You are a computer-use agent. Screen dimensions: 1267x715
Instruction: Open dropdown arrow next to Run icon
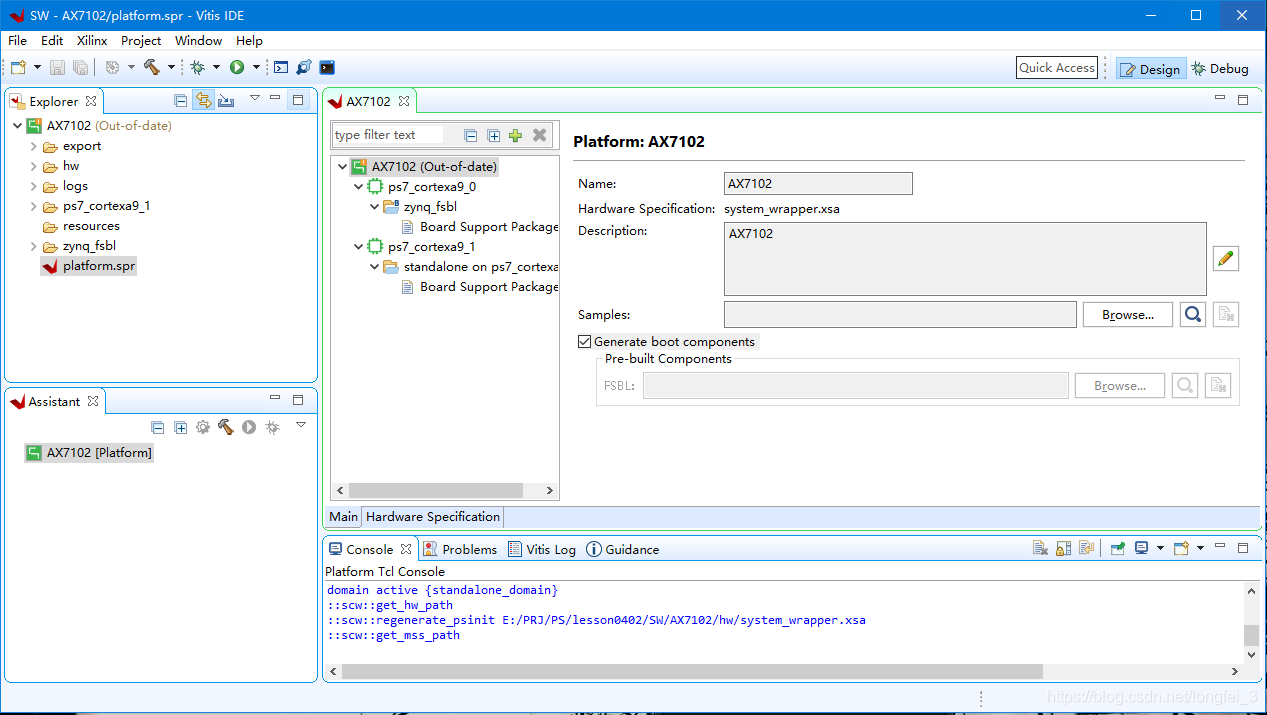pos(256,67)
